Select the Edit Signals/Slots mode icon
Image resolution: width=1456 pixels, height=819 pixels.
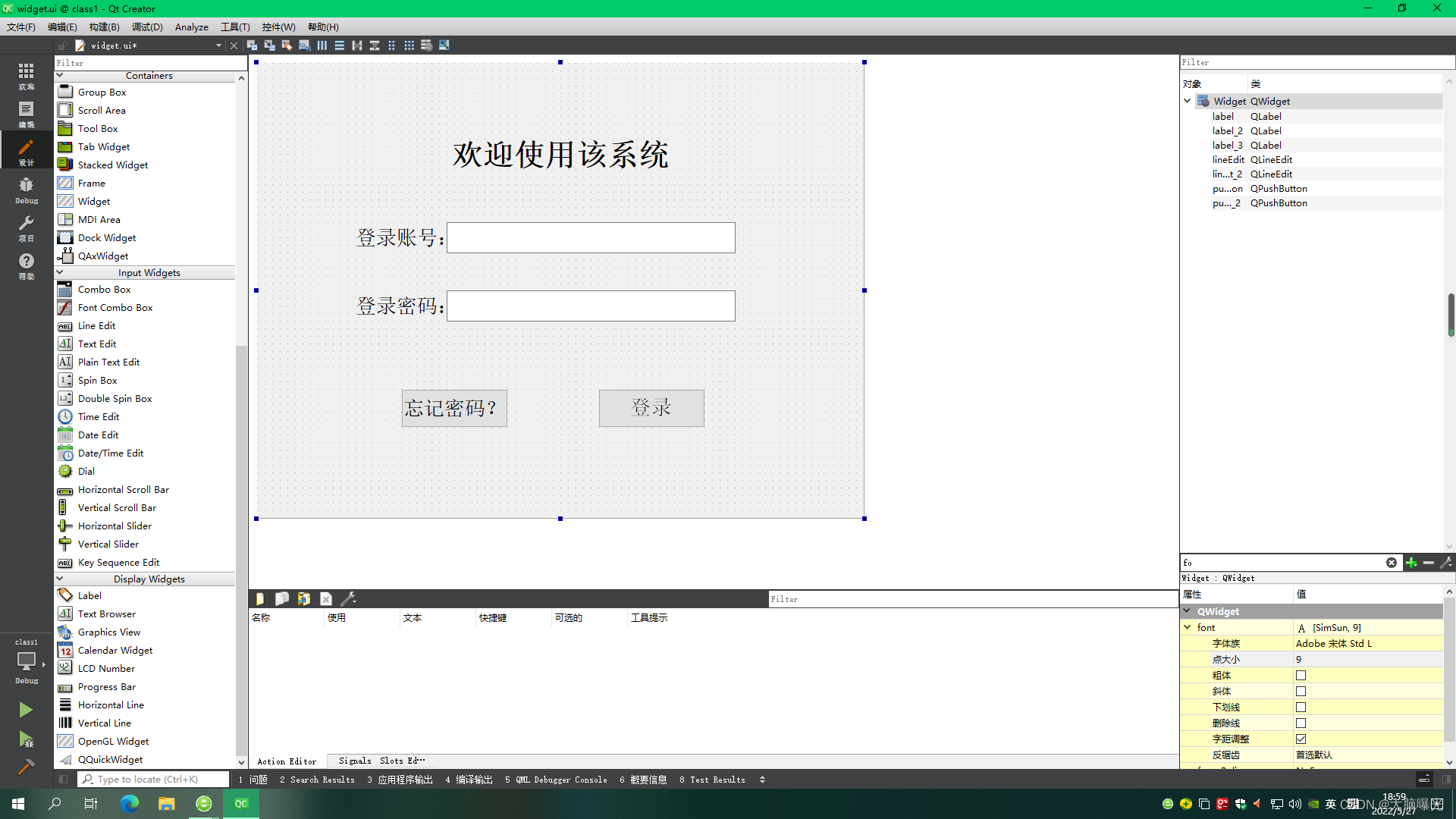[x=269, y=45]
